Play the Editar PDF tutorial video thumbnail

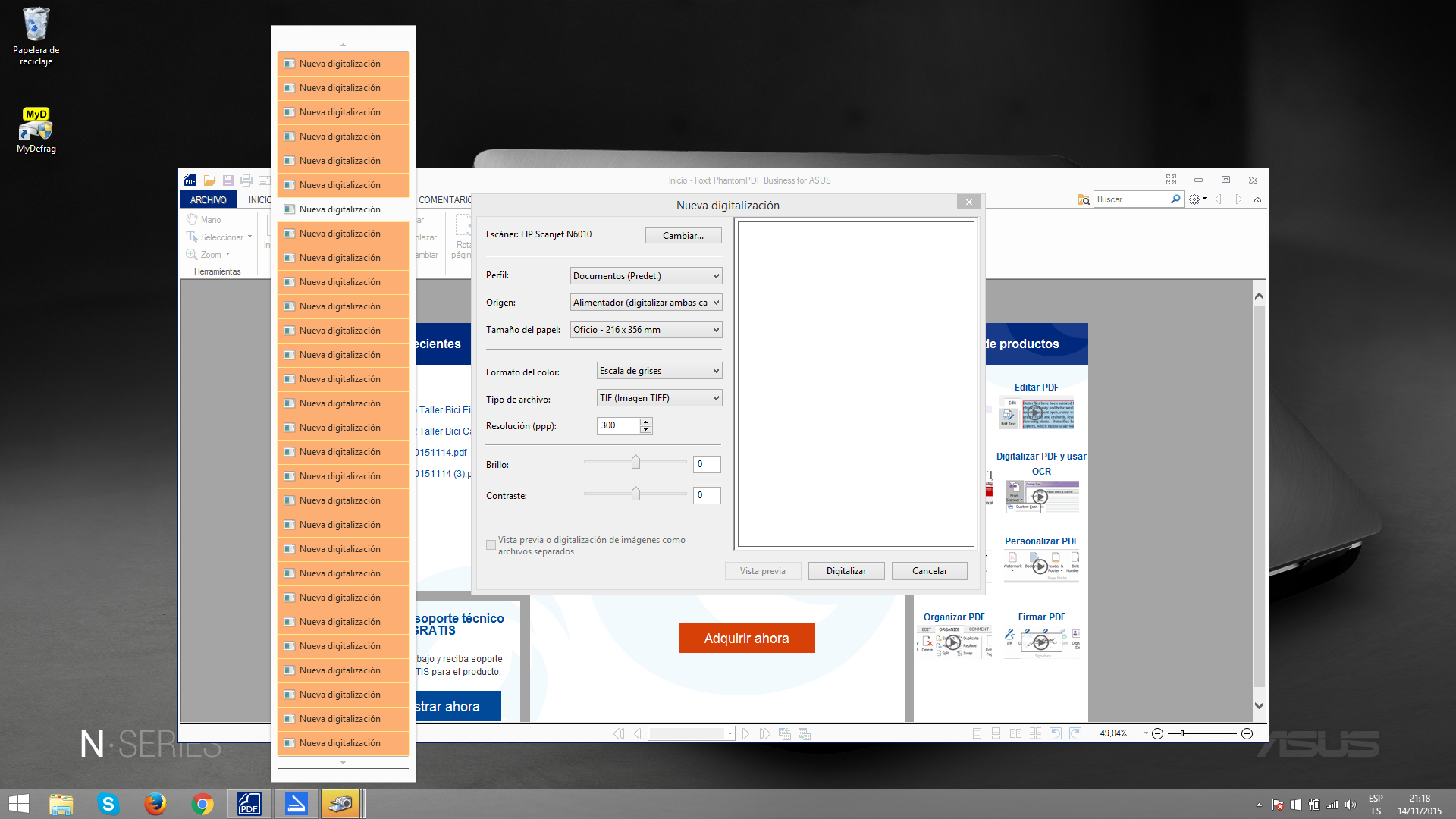tap(1035, 413)
